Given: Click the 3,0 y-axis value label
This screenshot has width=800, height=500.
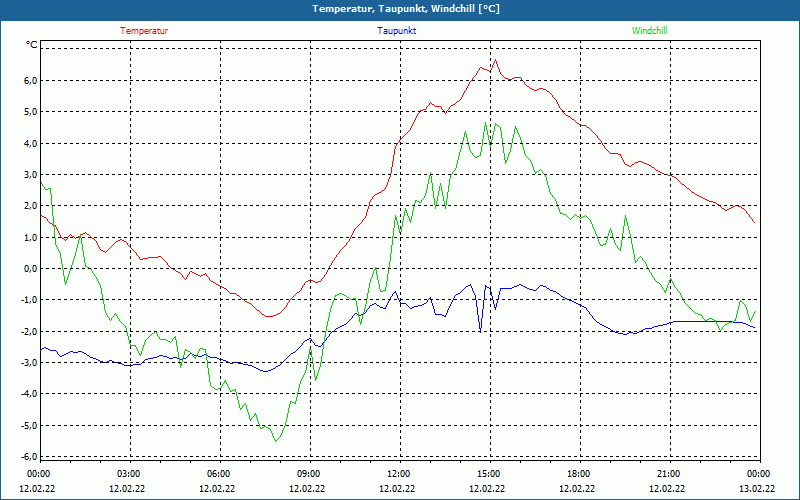Looking at the screenshot, I should point(29,174).
